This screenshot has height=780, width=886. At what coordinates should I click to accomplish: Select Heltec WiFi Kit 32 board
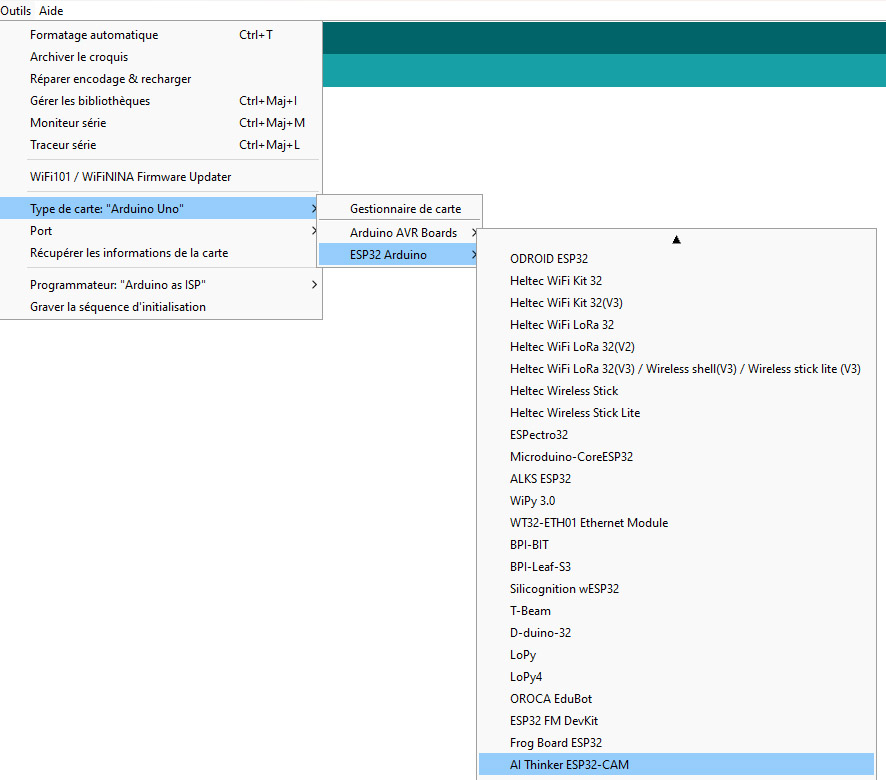pos(676,281)
